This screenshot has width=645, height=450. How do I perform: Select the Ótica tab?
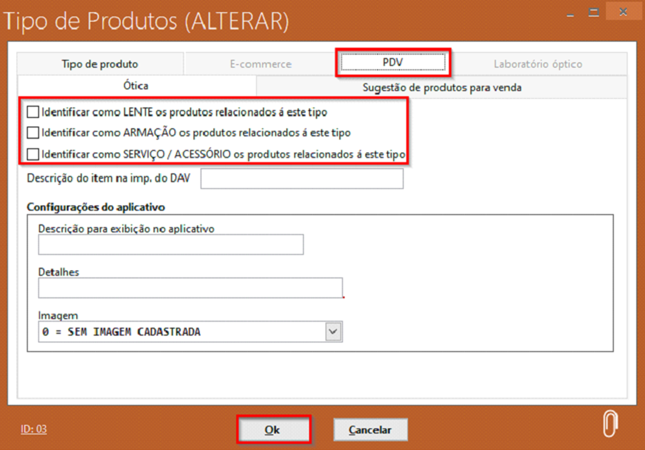(135, 87)
